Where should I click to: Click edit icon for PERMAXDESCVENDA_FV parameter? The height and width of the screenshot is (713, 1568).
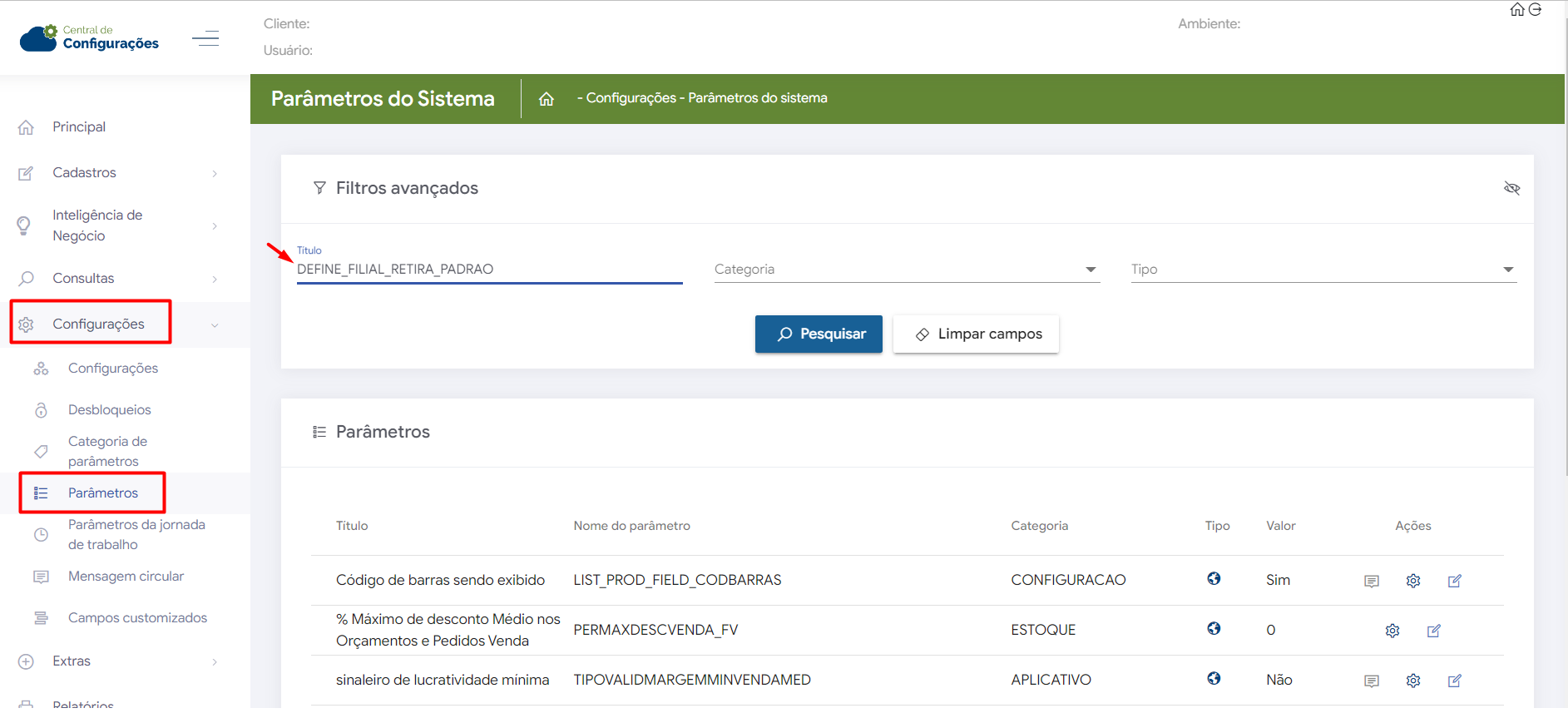[1433, 631]
